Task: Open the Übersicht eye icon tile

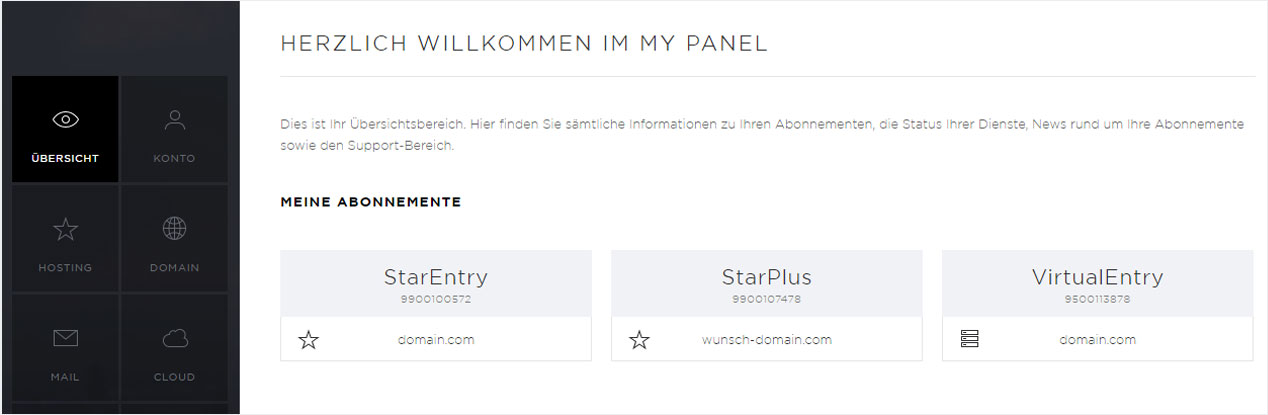Action: [x=65, y=129]
